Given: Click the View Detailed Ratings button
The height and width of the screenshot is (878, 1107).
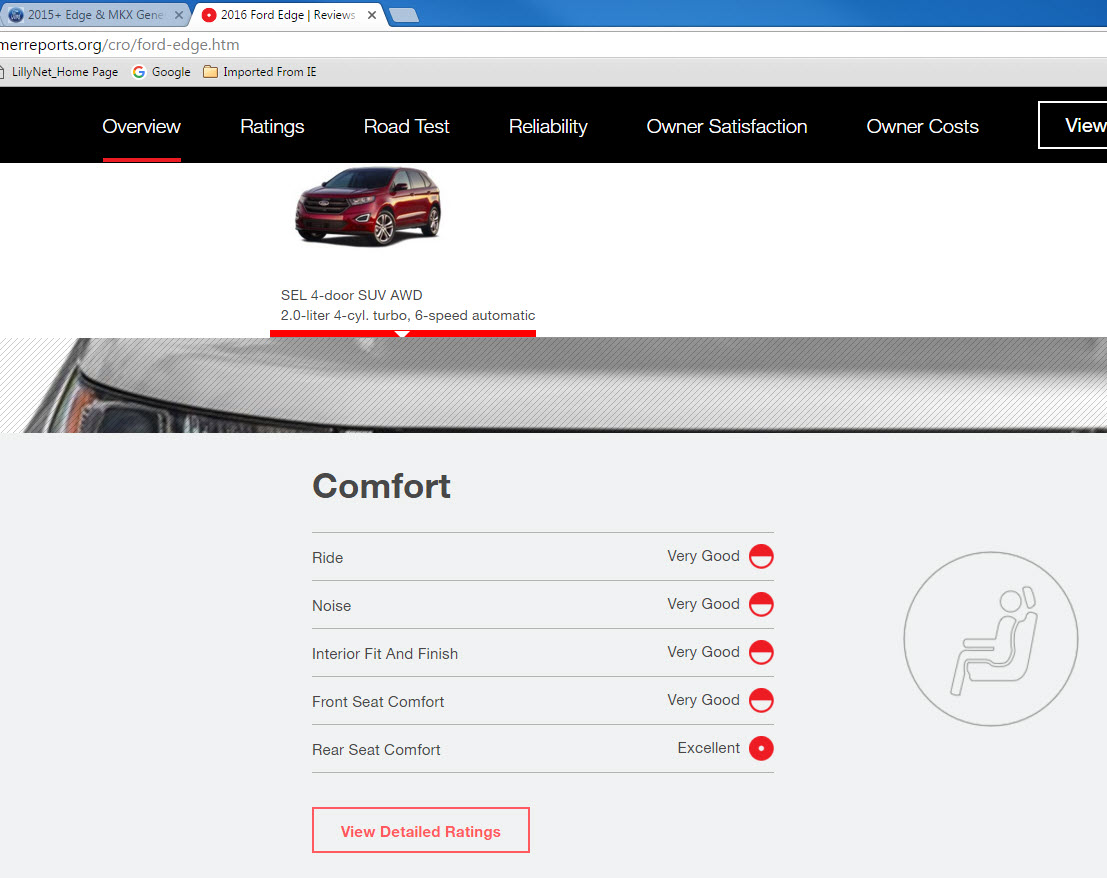Looking at the screenshot, I should [420, 831].
